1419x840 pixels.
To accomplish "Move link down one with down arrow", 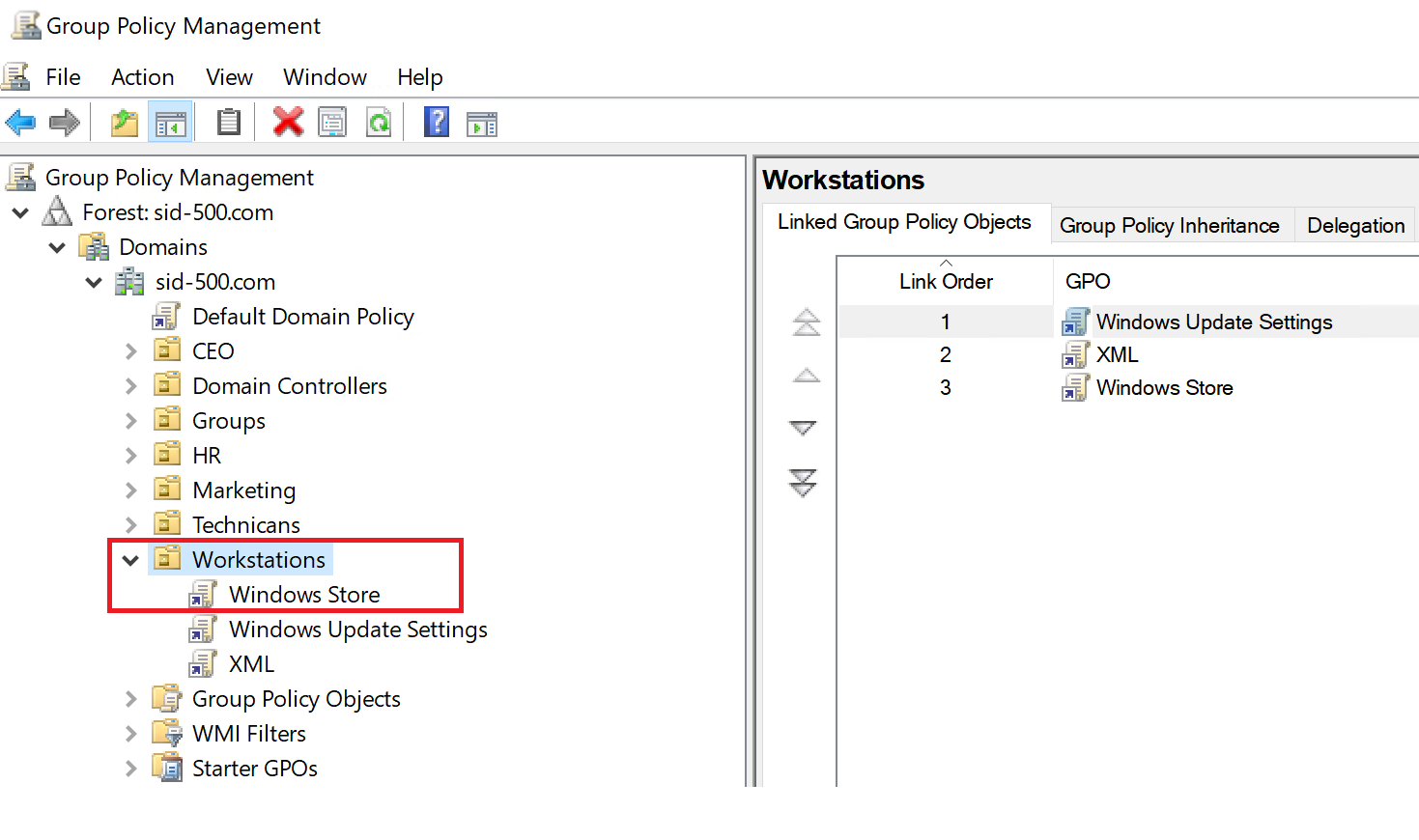I will coord(804,428).
